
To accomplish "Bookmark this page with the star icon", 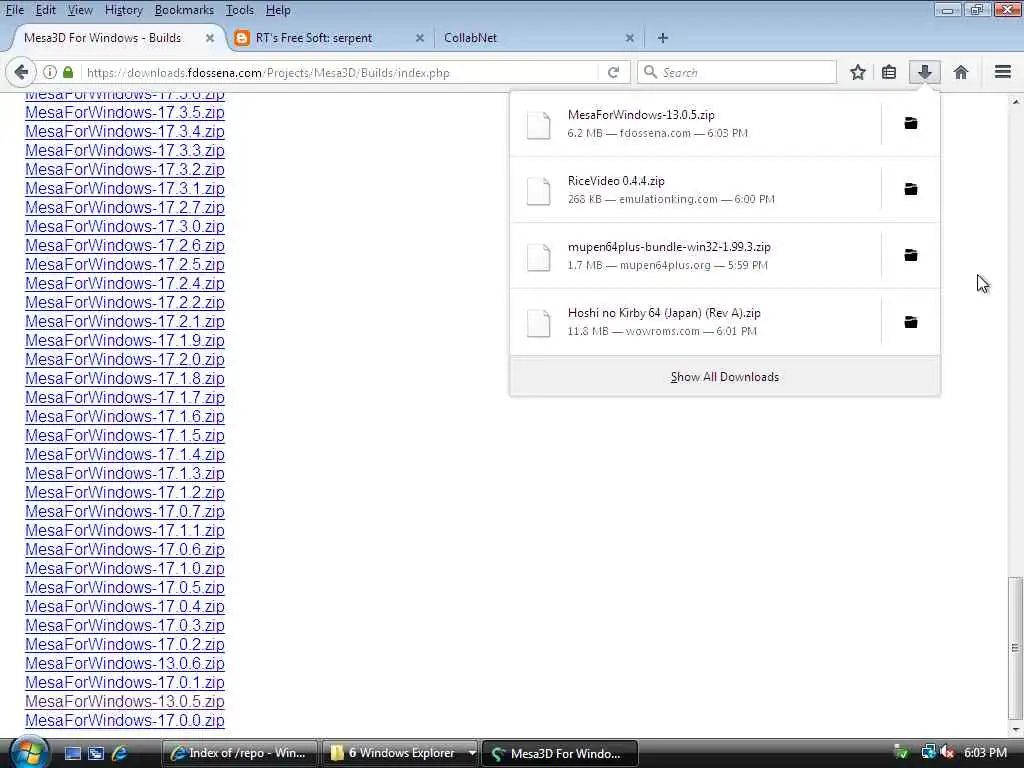I will [857, 72].
